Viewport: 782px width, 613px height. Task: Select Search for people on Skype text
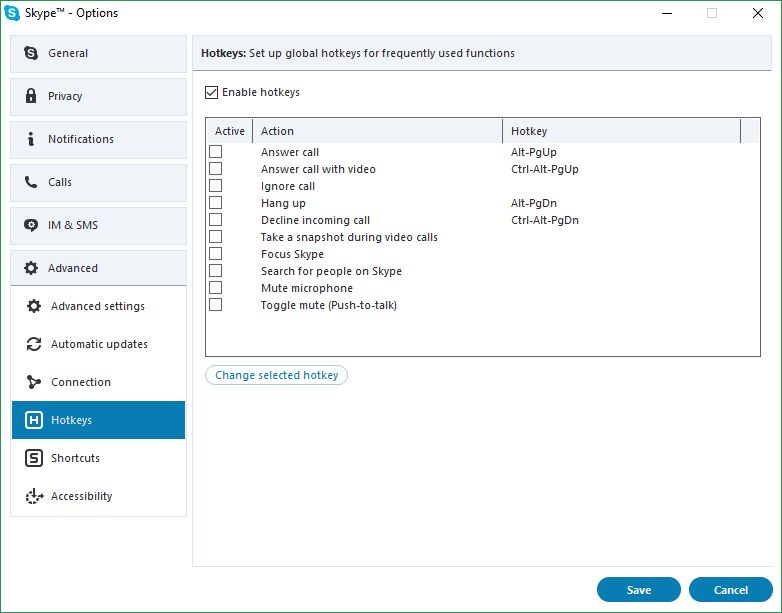click(331, 271)
